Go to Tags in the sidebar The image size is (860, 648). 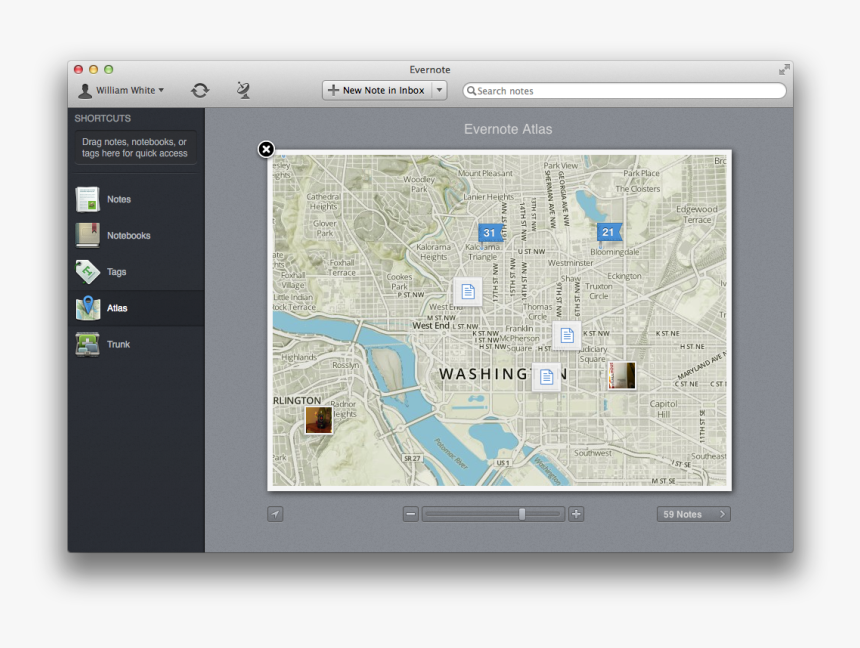(x=116, y=272)
